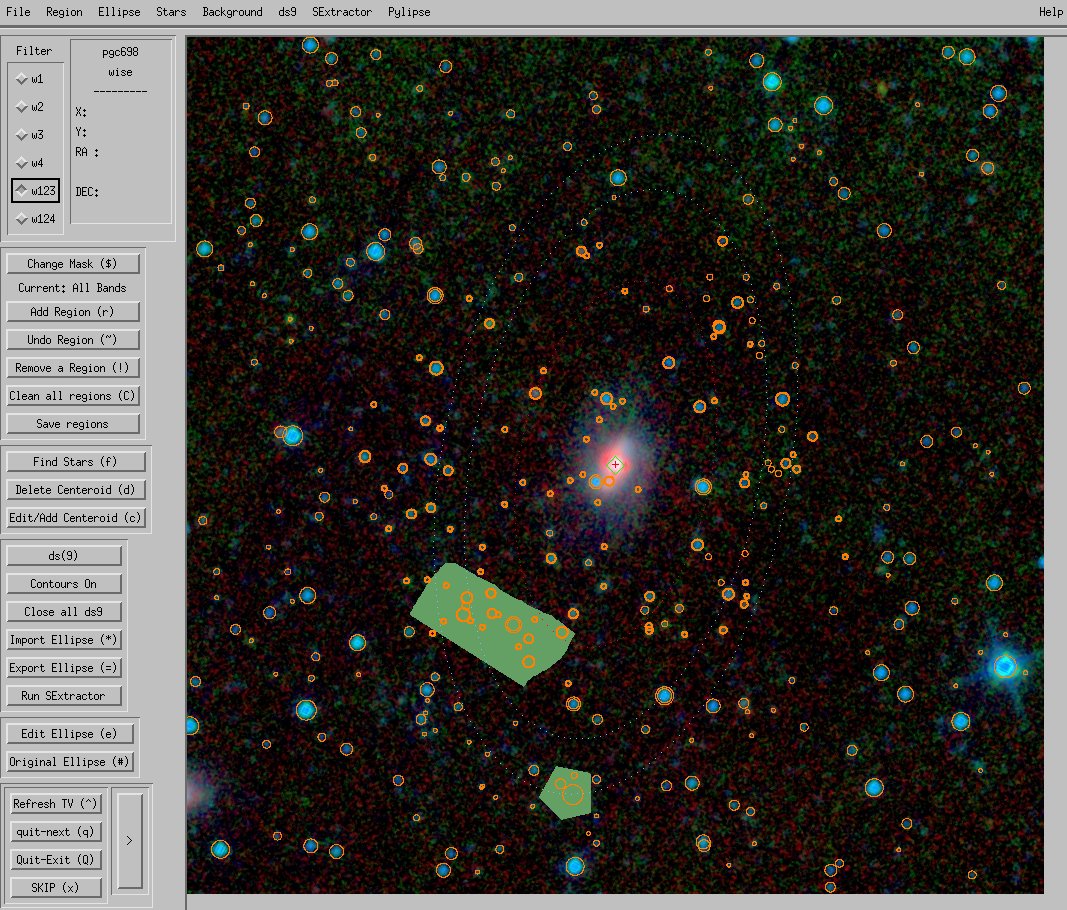Click Edit/Add Centeroid (c) button
The height and width of the screenshot is (910, 1067).
click(x=76, y=517)
